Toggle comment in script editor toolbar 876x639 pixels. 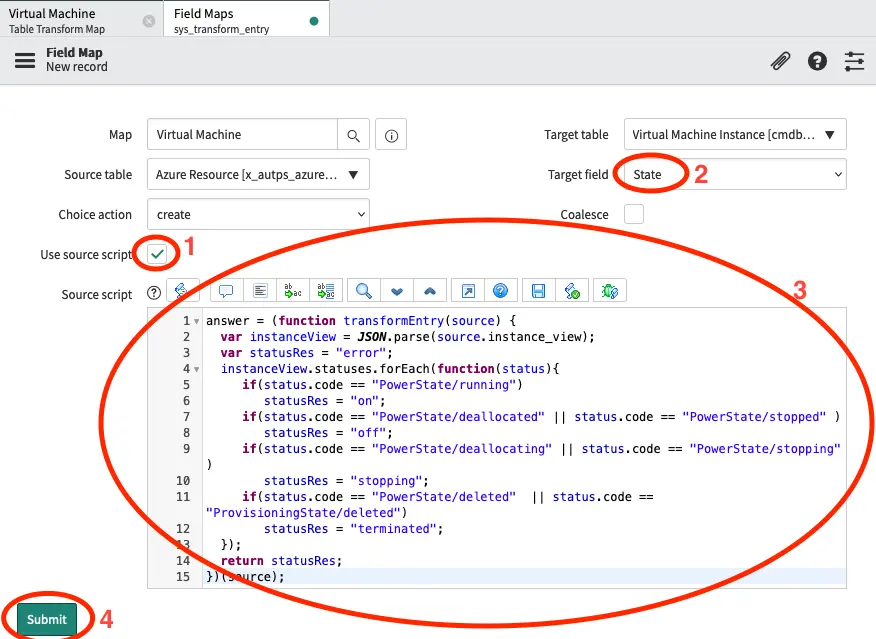[x=226, y=291]
